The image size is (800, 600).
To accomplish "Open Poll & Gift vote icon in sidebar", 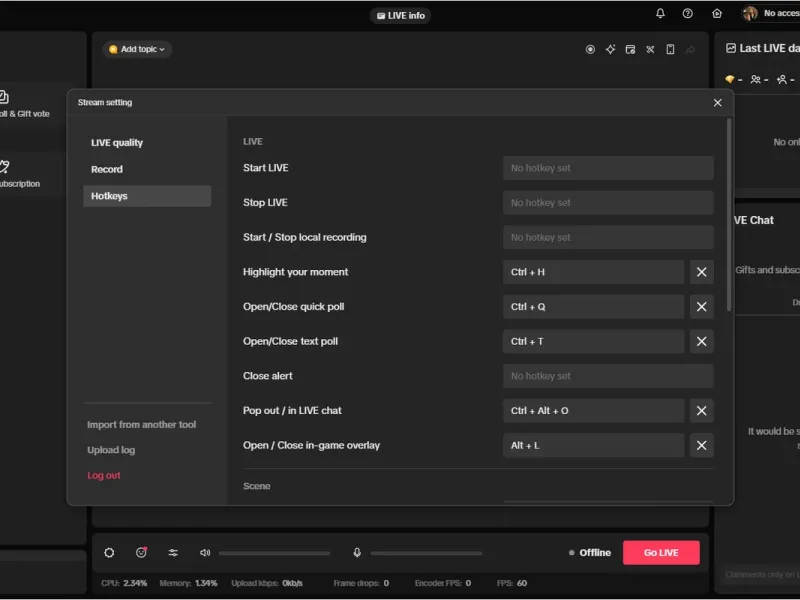I will 4,97.
